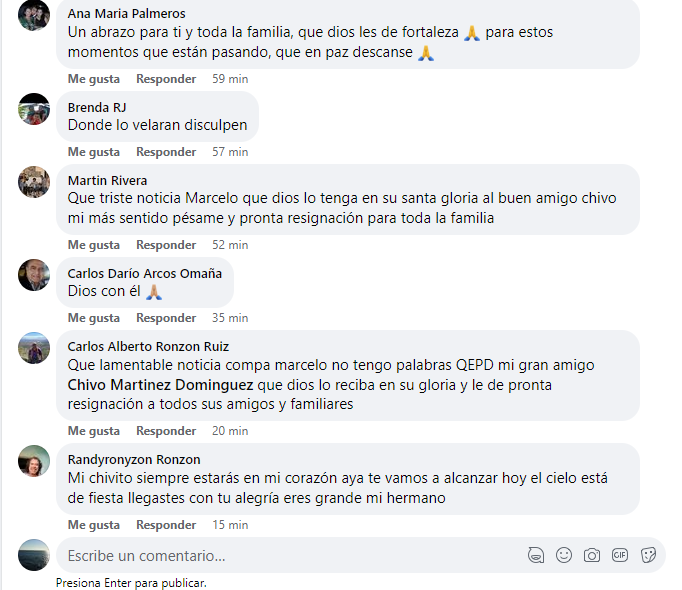Viewport: 682px width, 590px height.
Task: Open tagged profile Chivo Martinez Dominguez
Action: click(160, 385)
